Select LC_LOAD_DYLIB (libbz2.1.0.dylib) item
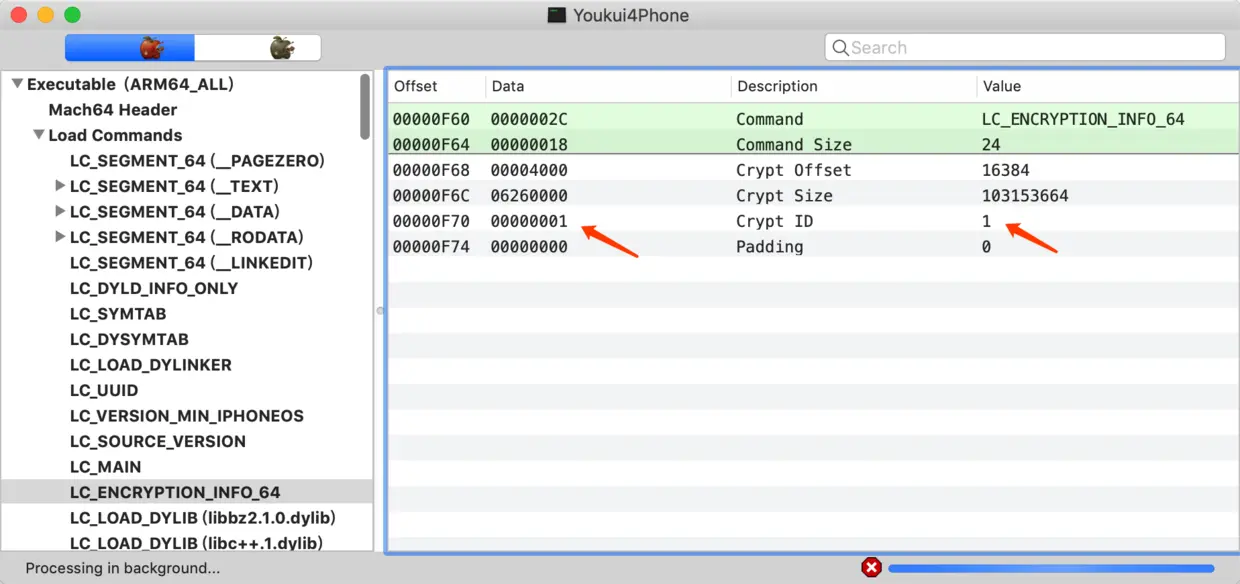Image resolution: width=1240 pixels, height=584 pixels. click(202, 518)
